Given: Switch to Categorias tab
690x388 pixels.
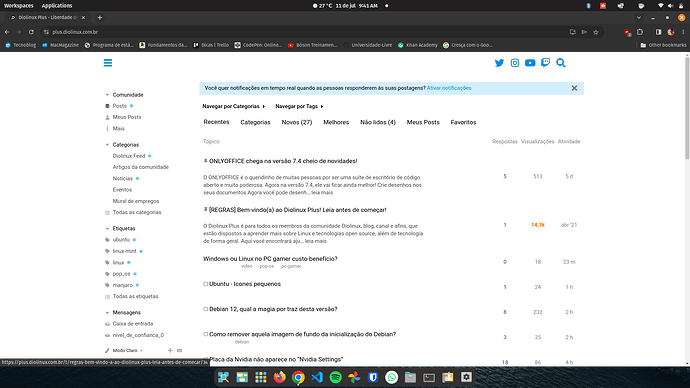Looking at the screenshot, I should tap(255, 122).
